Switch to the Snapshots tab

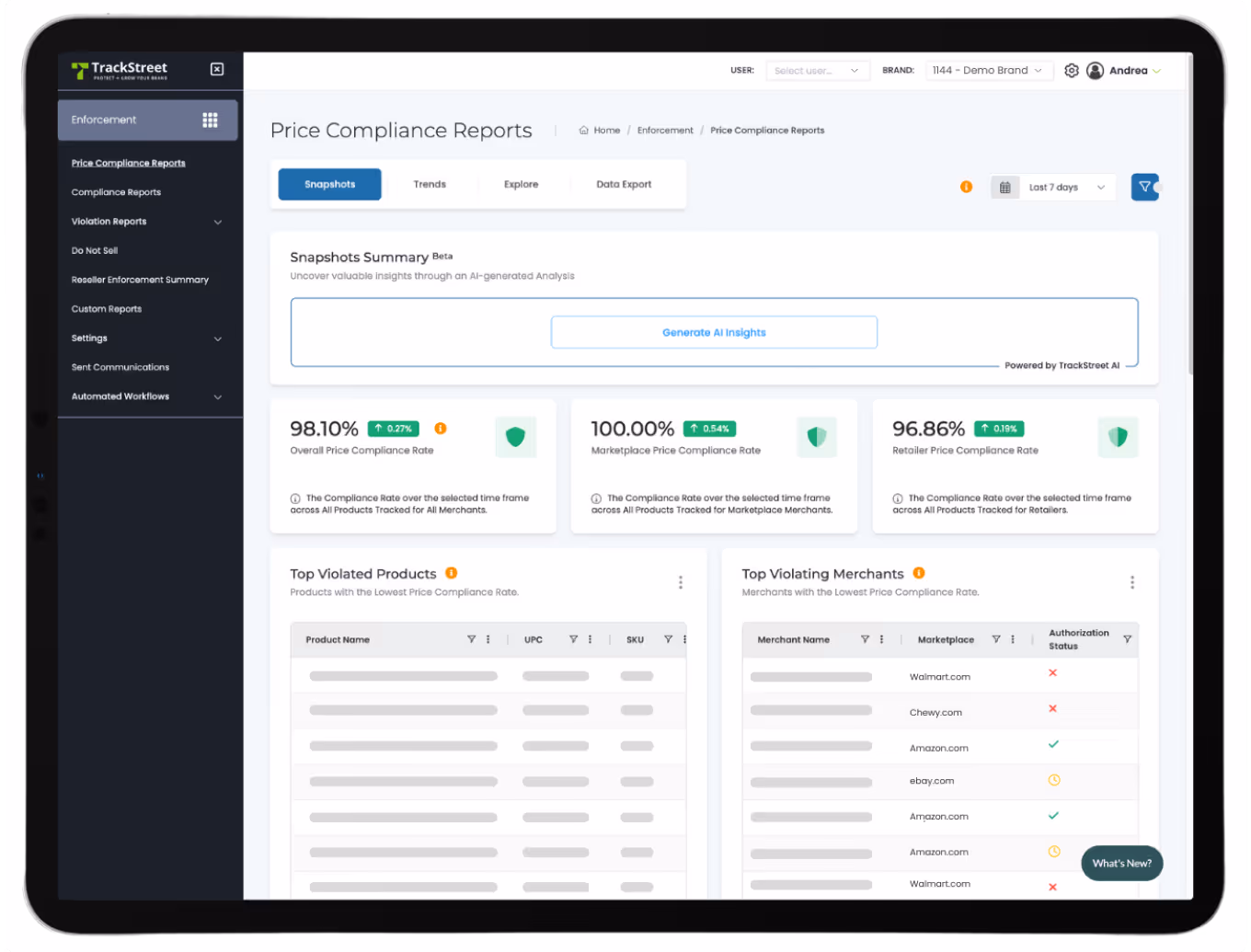(329, 184)
